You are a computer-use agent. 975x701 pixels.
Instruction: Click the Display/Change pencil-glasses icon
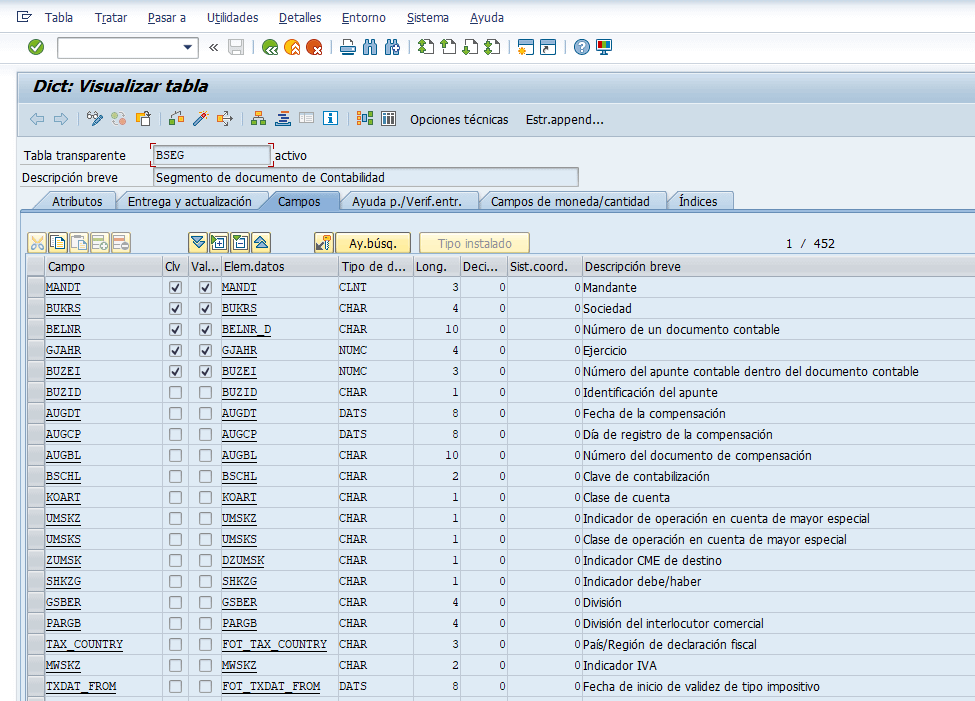(x=95, y=119)
